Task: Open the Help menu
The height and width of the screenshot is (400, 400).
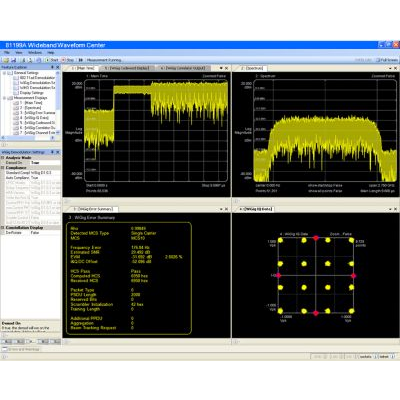Action: [x=51, y=53]
